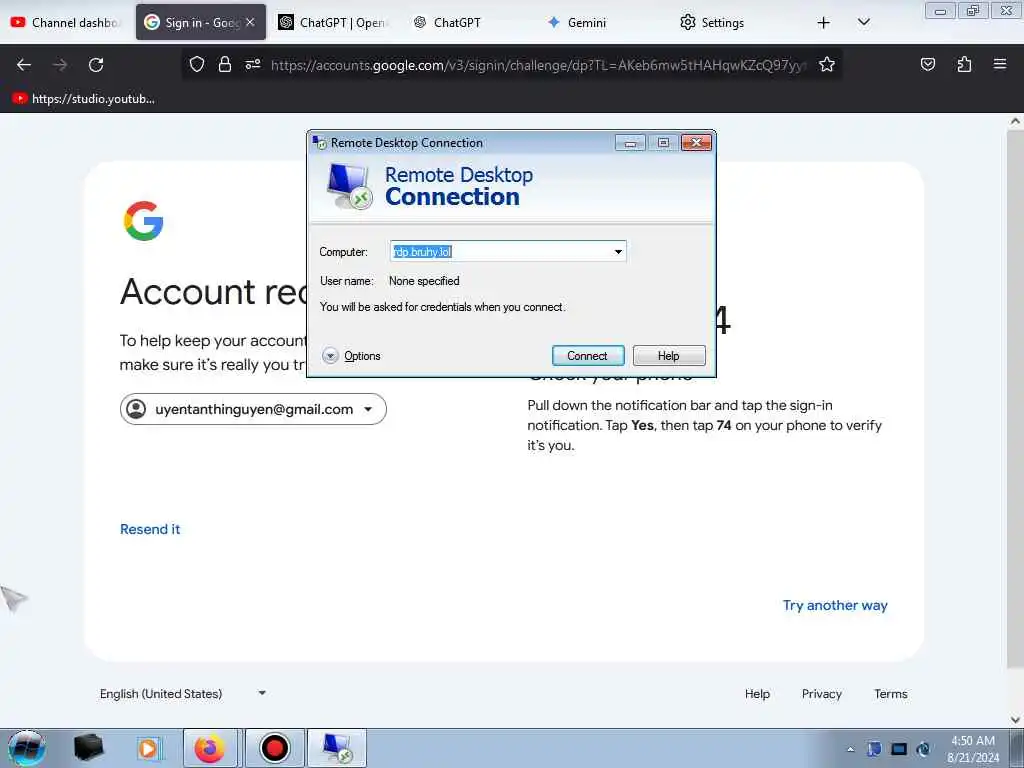Open the Firefox hamburger menu
1024x768 pixels.
coord(1000,64)
